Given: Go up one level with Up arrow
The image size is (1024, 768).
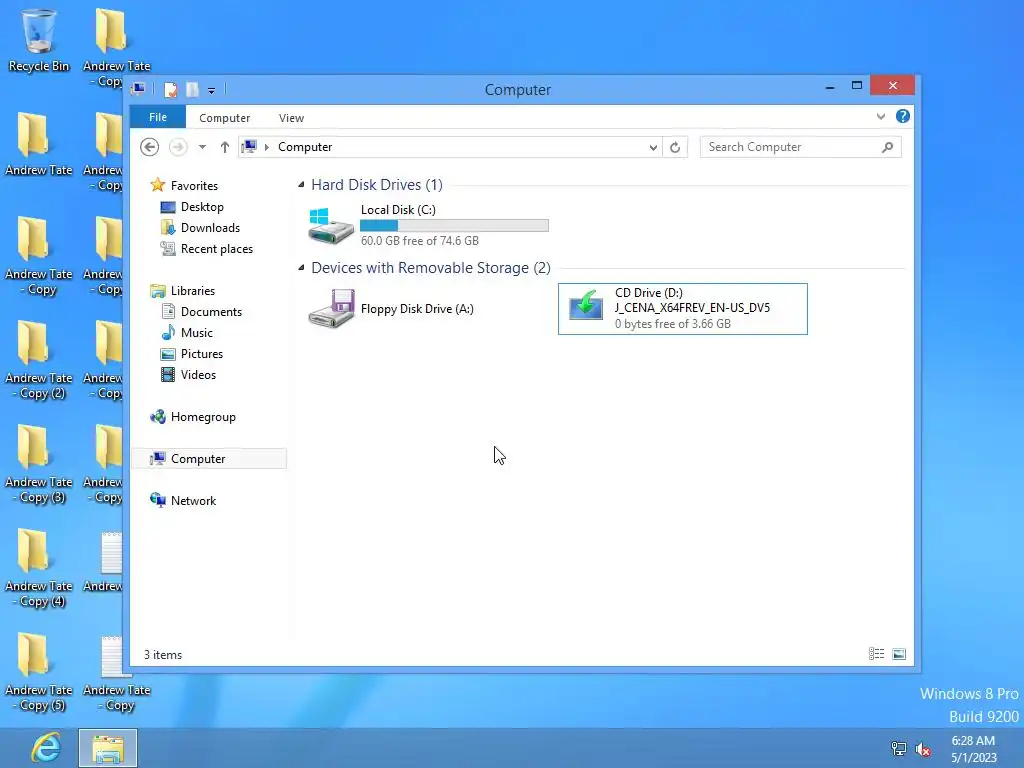Looking at the screenshot, I should (x=225, y=147).
